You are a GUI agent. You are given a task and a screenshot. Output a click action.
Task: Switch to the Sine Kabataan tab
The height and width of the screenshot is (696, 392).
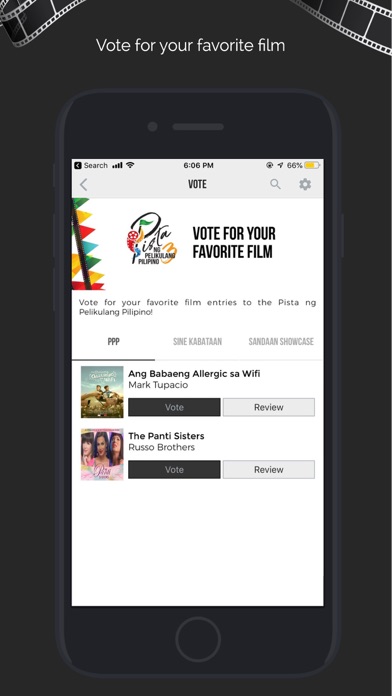197,341
